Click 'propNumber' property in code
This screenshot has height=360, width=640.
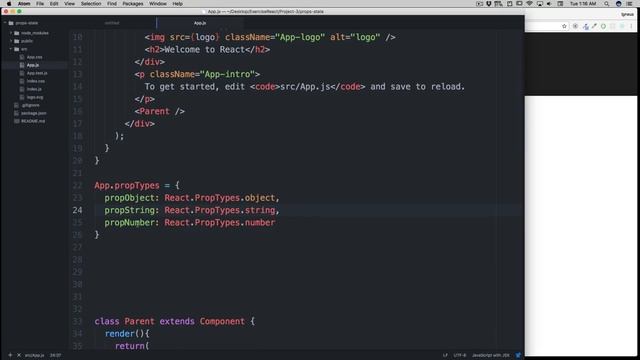(129, 223)
